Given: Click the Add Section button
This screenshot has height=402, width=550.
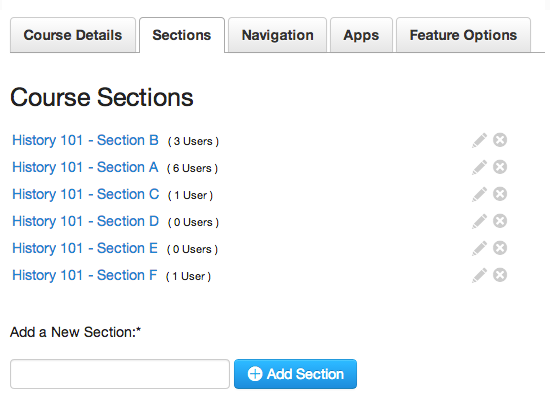Looking at the screenshot, I should [x=295, y=374].
